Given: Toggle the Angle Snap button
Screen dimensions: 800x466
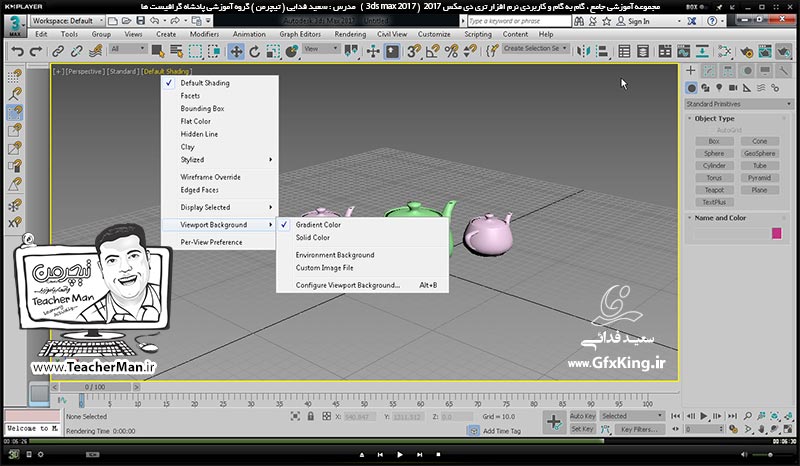Looking at the screenshot, I should click(x=433, y=52).
